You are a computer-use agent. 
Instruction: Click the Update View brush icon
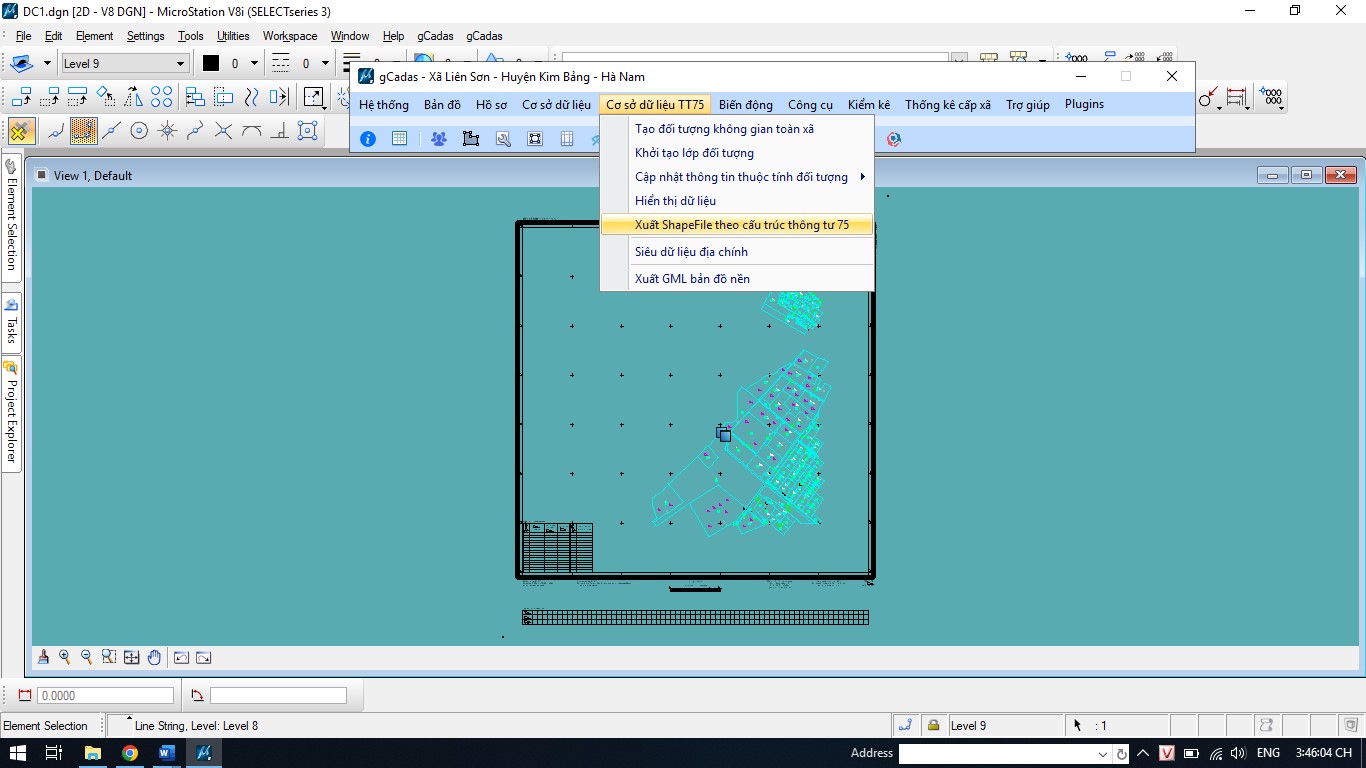(x=43, y=657)
